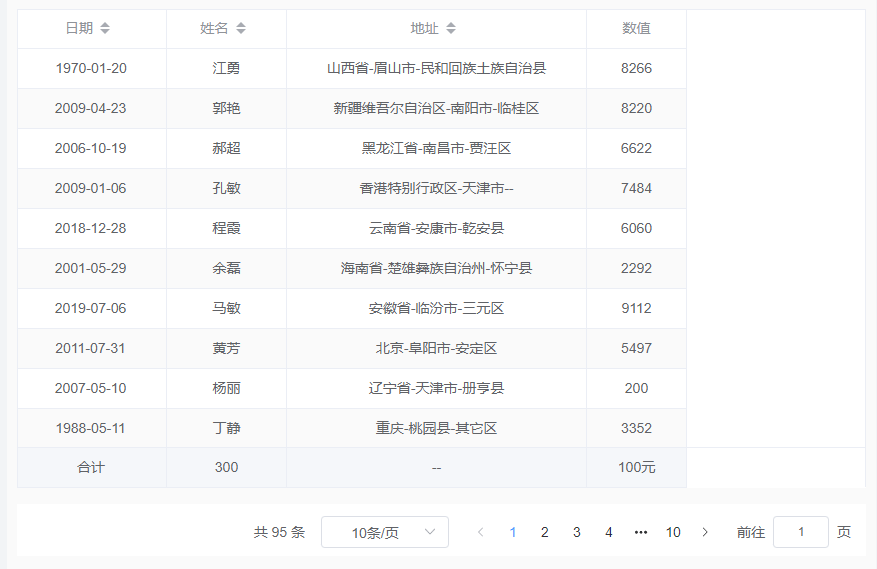
Task: Select value cell 8266
Action: point(636,68)
